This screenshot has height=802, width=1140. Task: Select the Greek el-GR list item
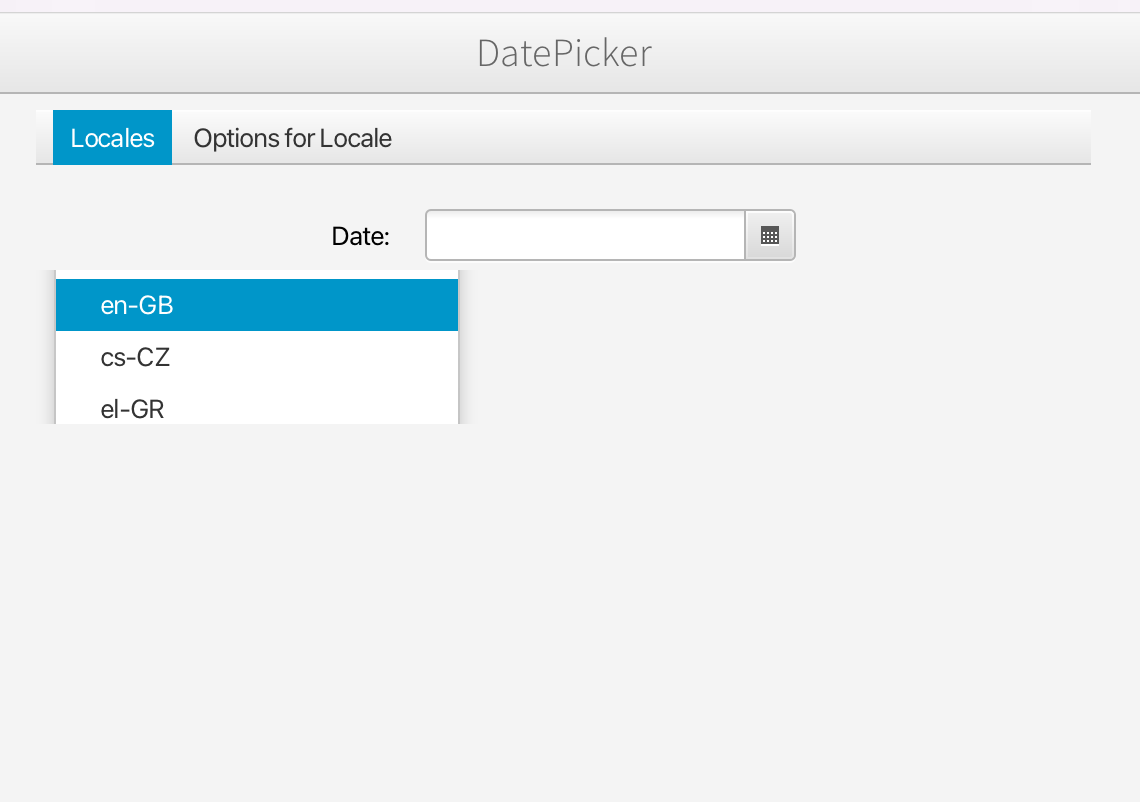coord(256,408)
